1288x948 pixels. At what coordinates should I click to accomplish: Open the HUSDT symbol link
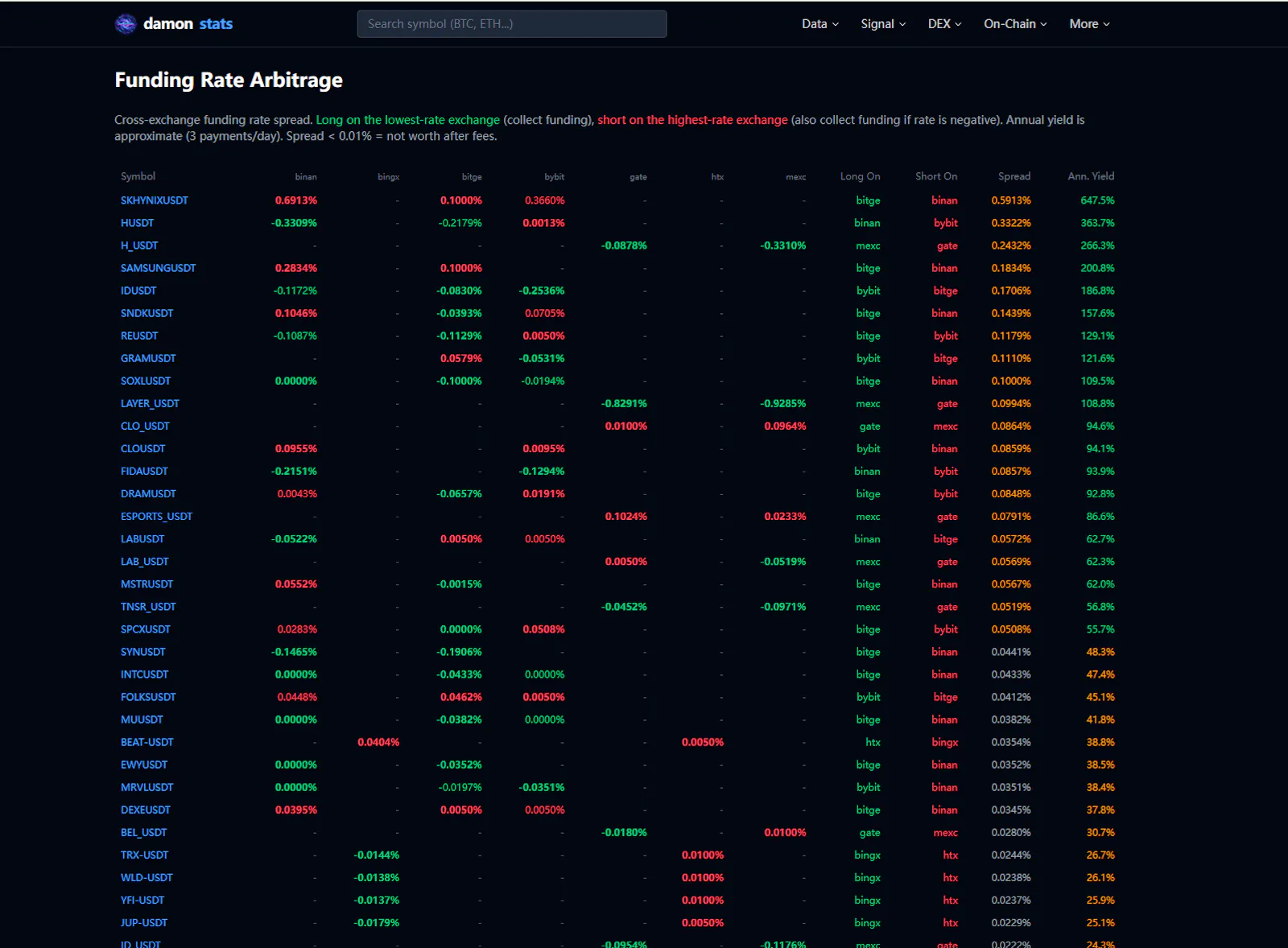[137, 223]
